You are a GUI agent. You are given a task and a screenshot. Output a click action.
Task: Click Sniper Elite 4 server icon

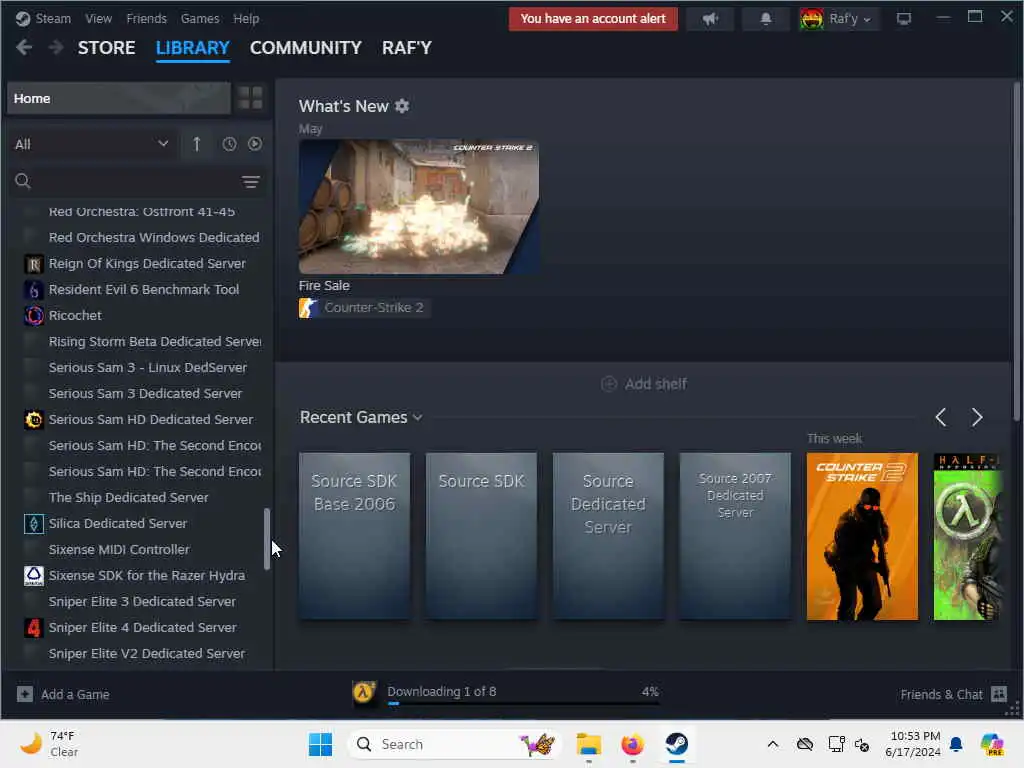click(34, 628)
